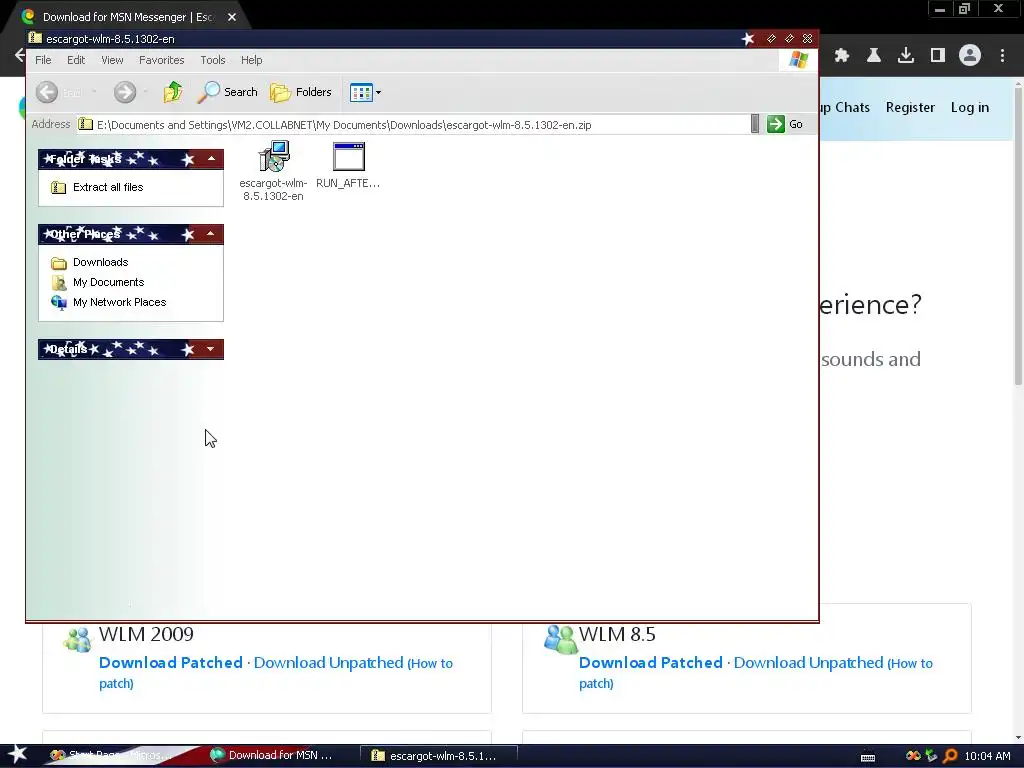Open the Tools menu
Image resolution: width=1024 pixels, height=768 pixels.
pos(213,60)
